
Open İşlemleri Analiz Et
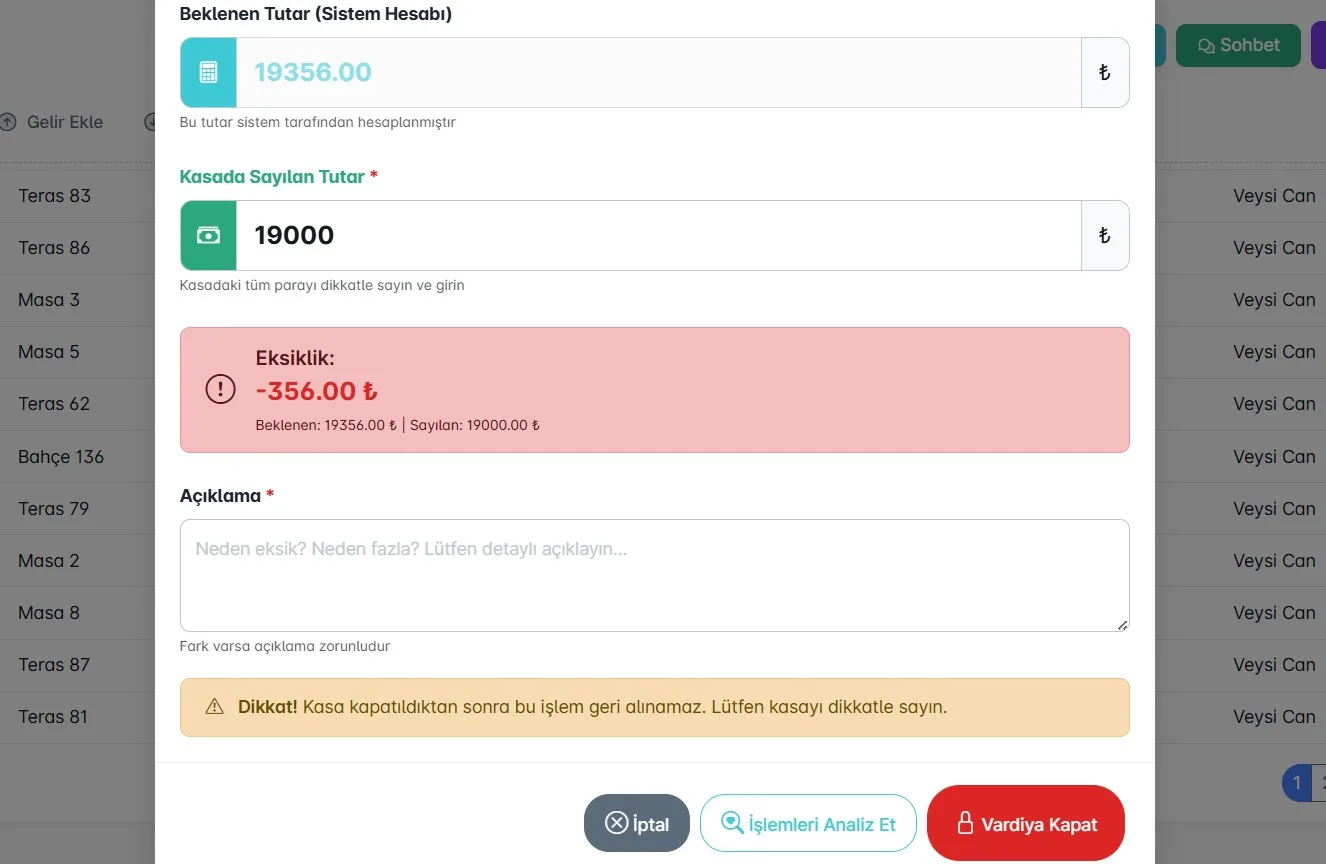click(808, 823)
